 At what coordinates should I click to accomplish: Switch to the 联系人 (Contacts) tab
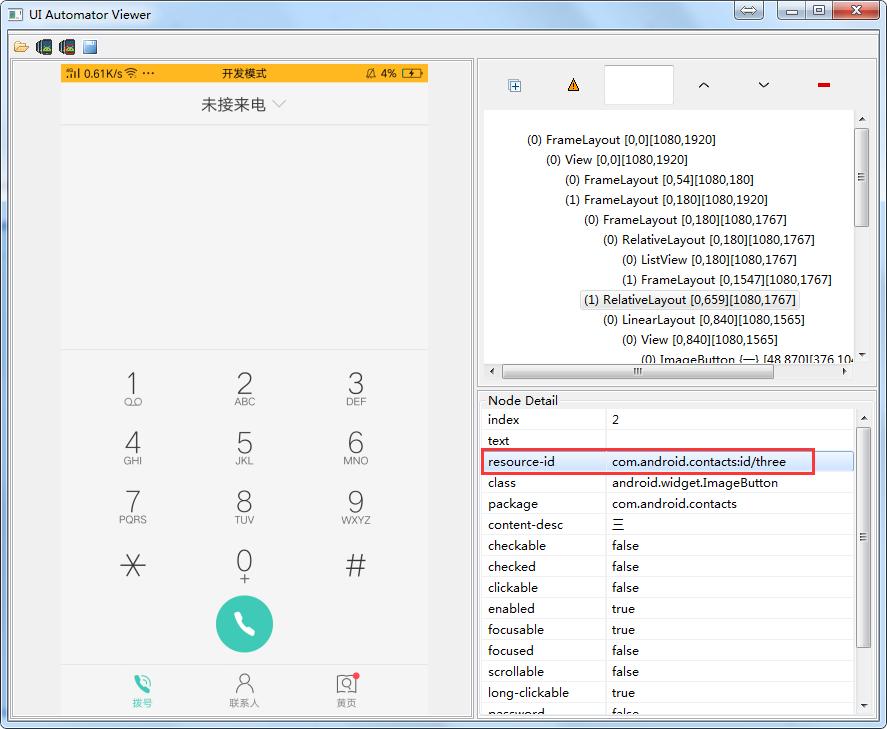(244, 688)
